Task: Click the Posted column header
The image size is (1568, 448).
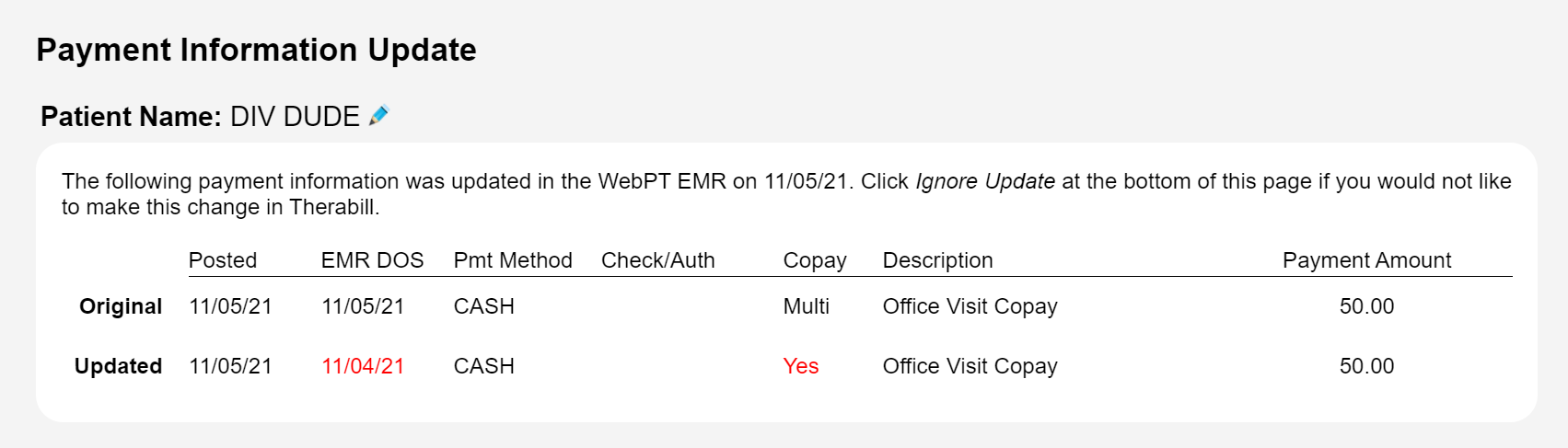Action: tap(223, 260)
